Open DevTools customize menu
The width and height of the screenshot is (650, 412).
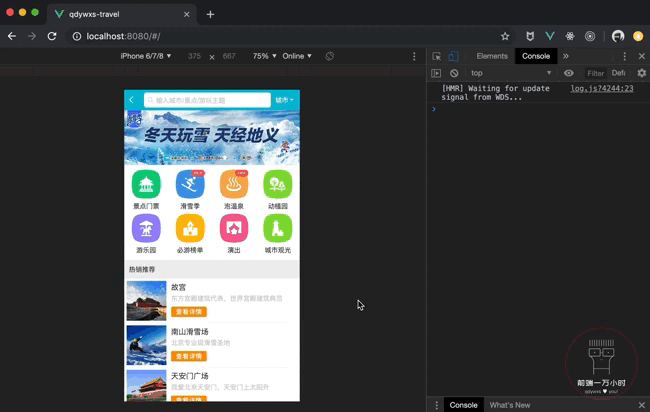point(624,56)
